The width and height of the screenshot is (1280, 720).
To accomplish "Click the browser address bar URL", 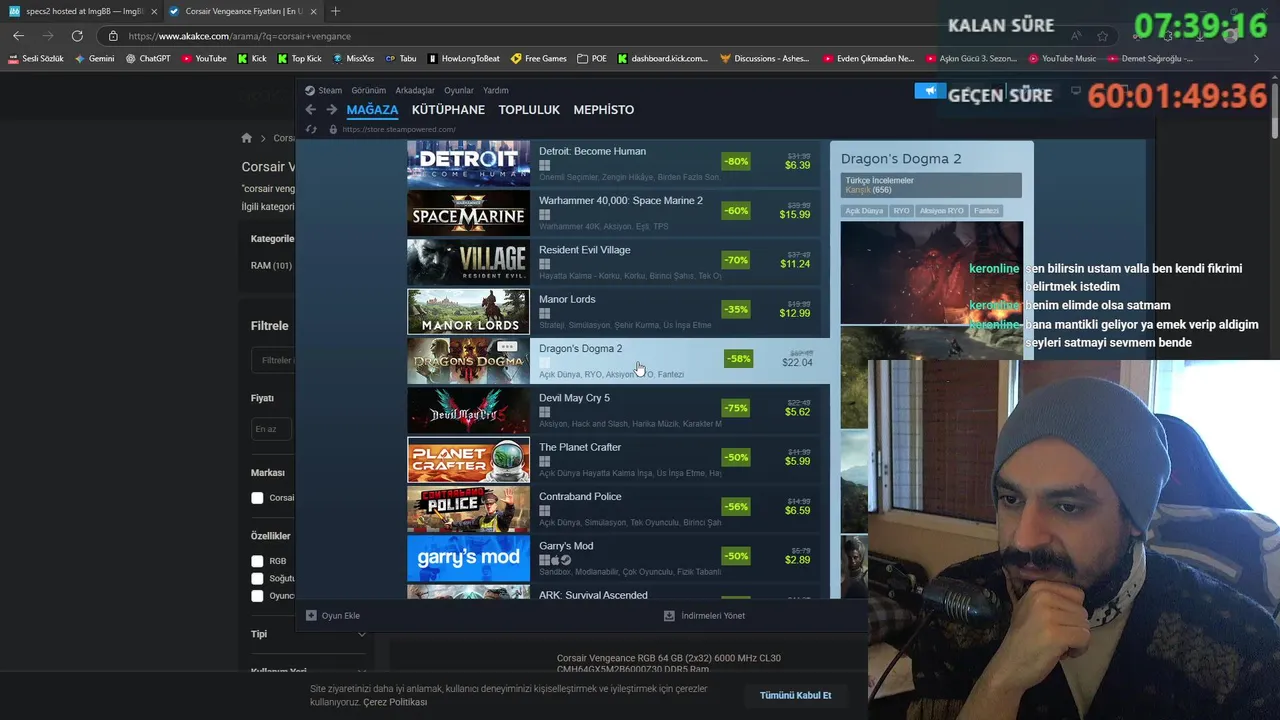I will point(239,36).
